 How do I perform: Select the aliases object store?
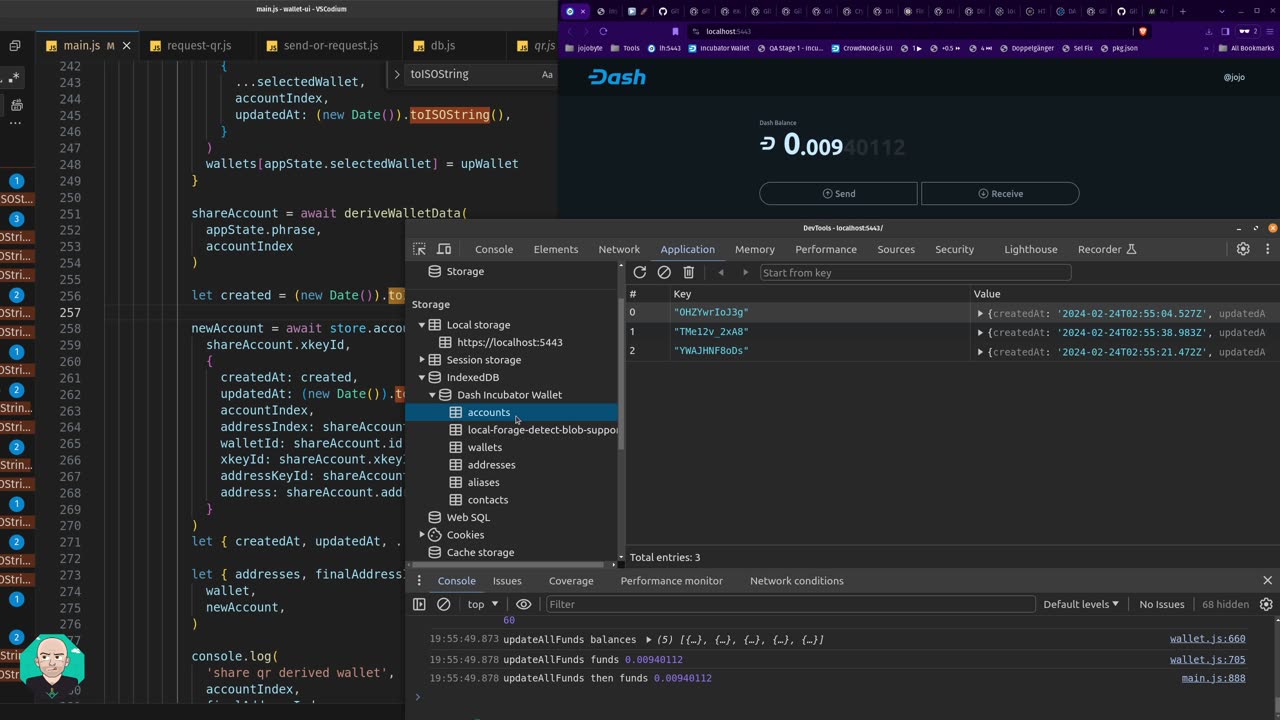point(483,482)
